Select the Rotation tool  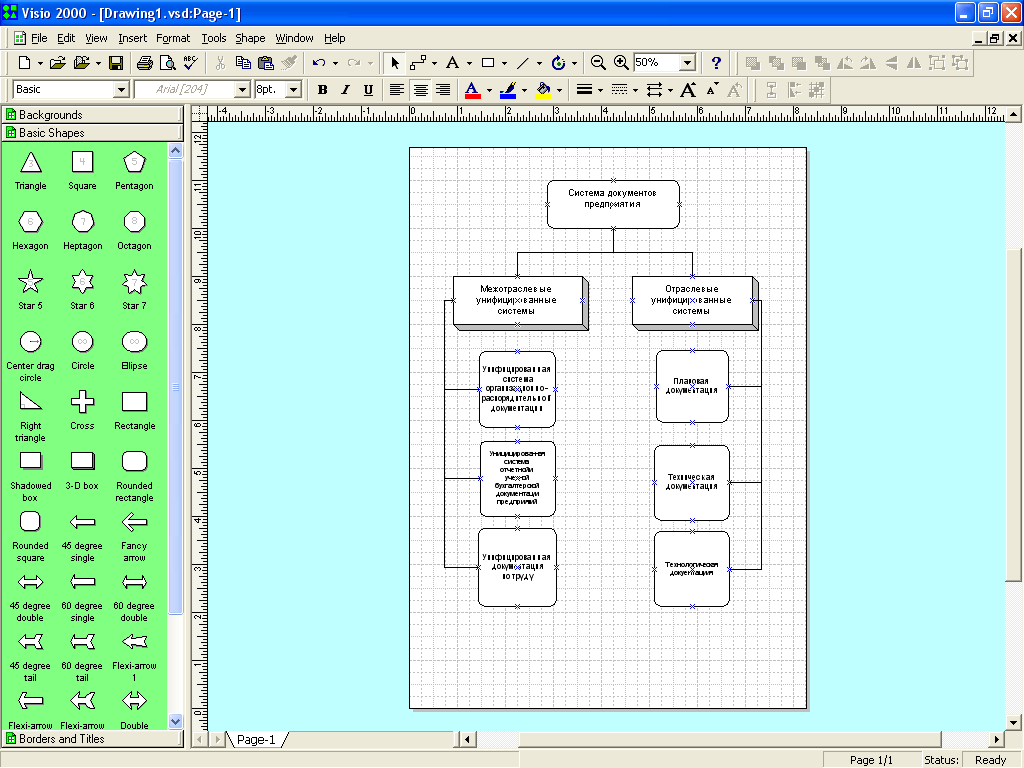558,63
